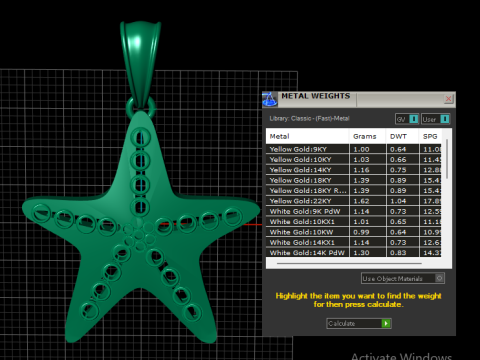Close the Metal Weights dialog
Image resolution: width=480 pixels, height=360 pixels.
coord(448,99)
